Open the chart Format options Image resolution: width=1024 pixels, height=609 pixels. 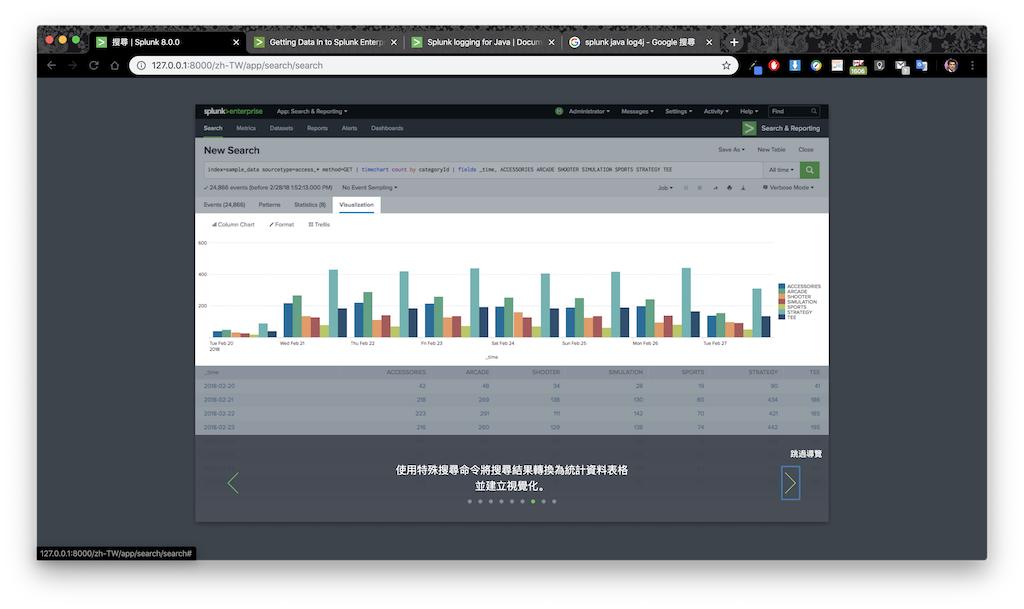pyautogui.click(x=281, y=225)
